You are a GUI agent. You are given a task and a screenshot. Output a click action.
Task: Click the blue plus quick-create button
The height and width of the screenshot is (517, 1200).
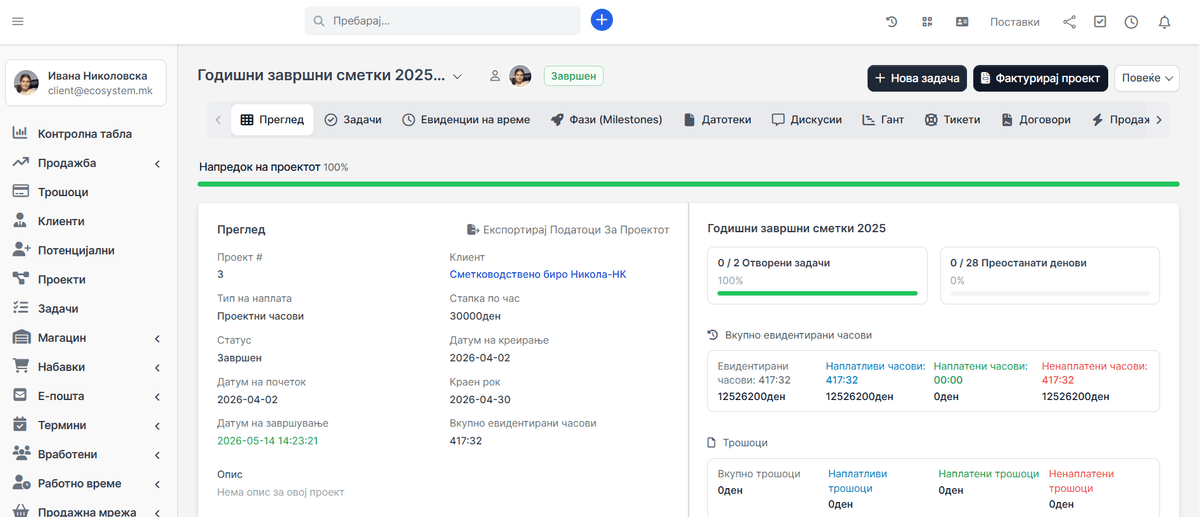[x=601, y=20]
